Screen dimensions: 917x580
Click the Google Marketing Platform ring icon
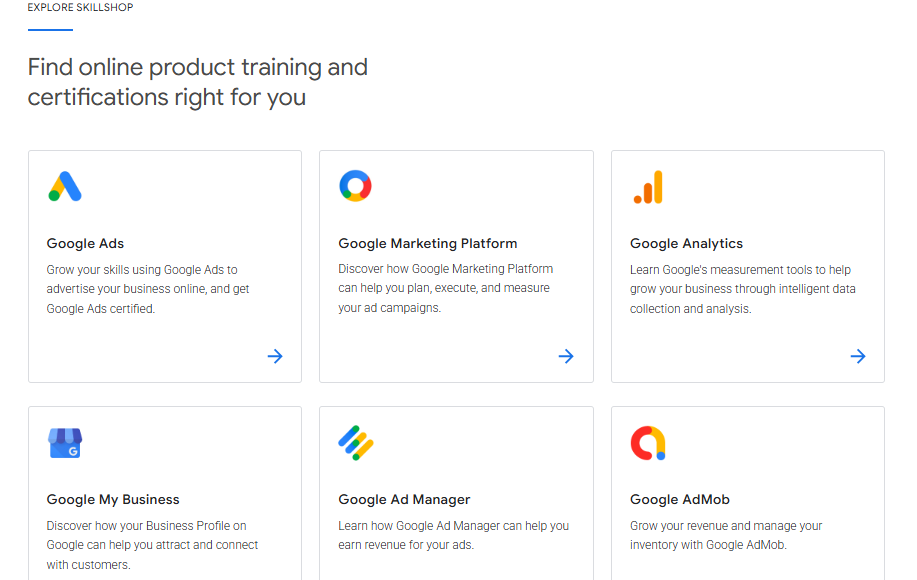pos(355,186)
